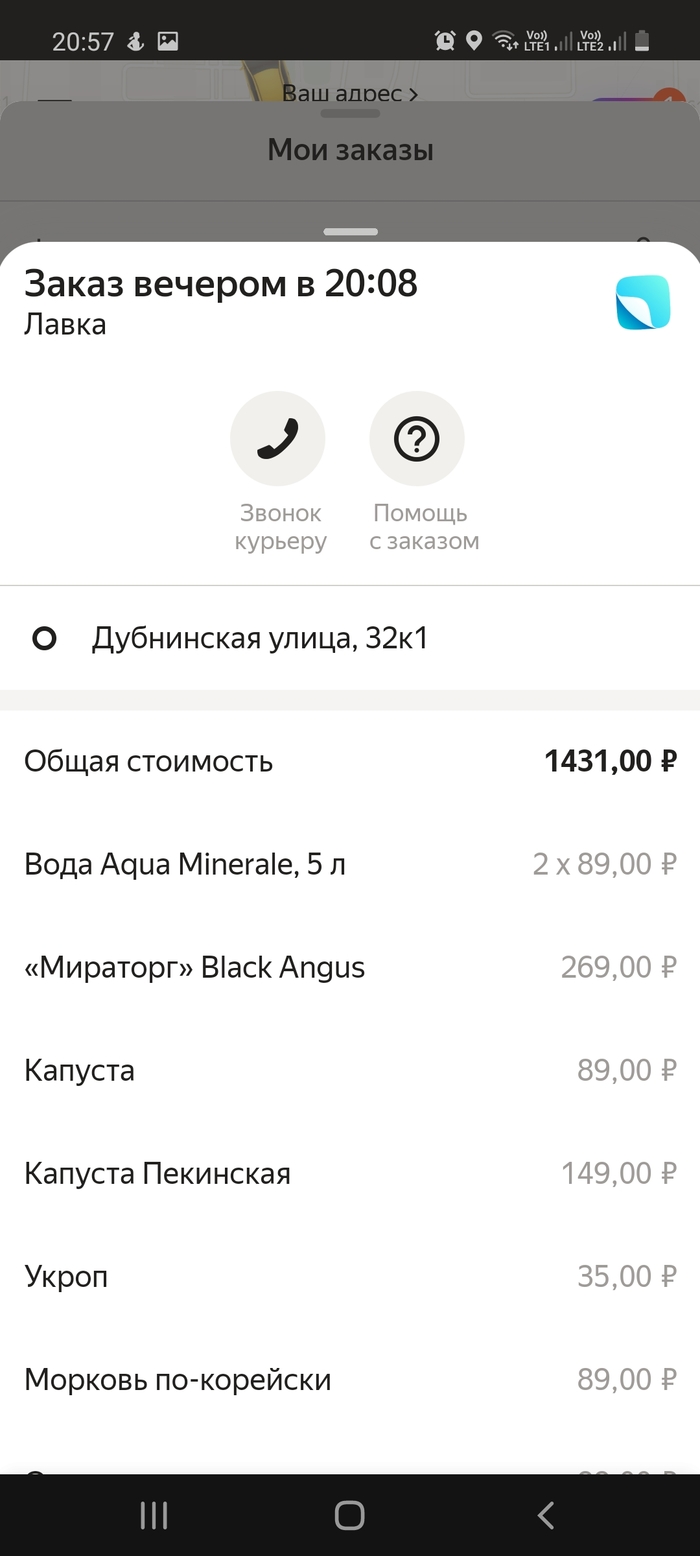Expand the 'Ваш адрес' address chevron
Screen dimensions: 700x1556
[411, 94]
